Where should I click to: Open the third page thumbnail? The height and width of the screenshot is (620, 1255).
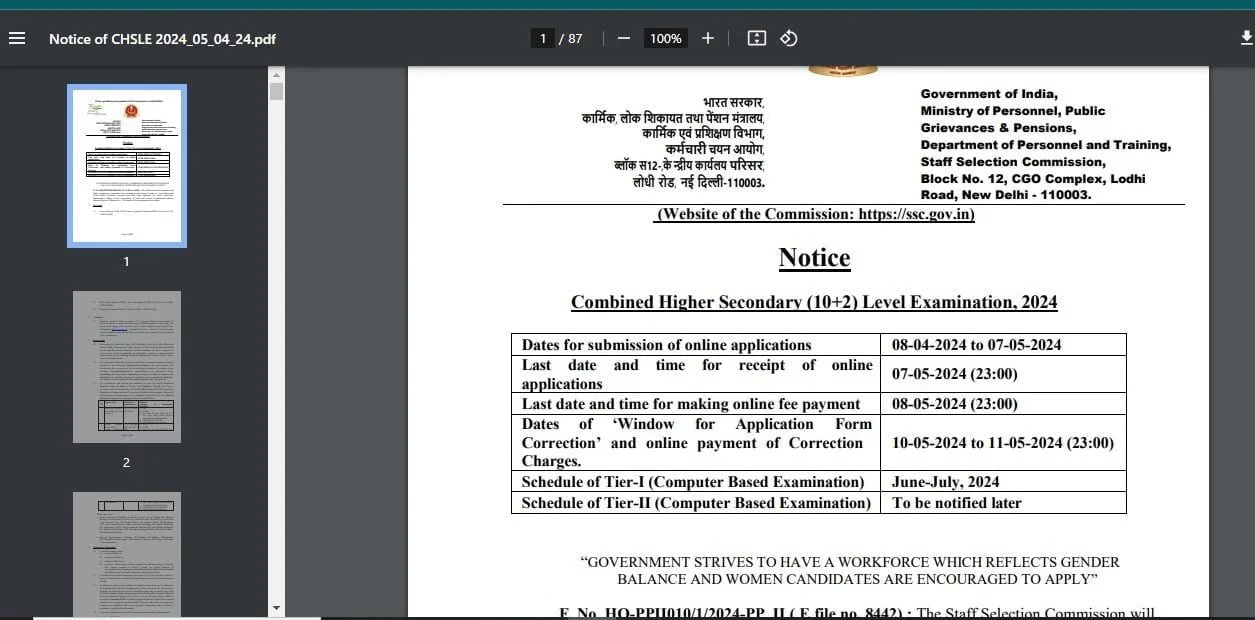click(x=127, y=554)
